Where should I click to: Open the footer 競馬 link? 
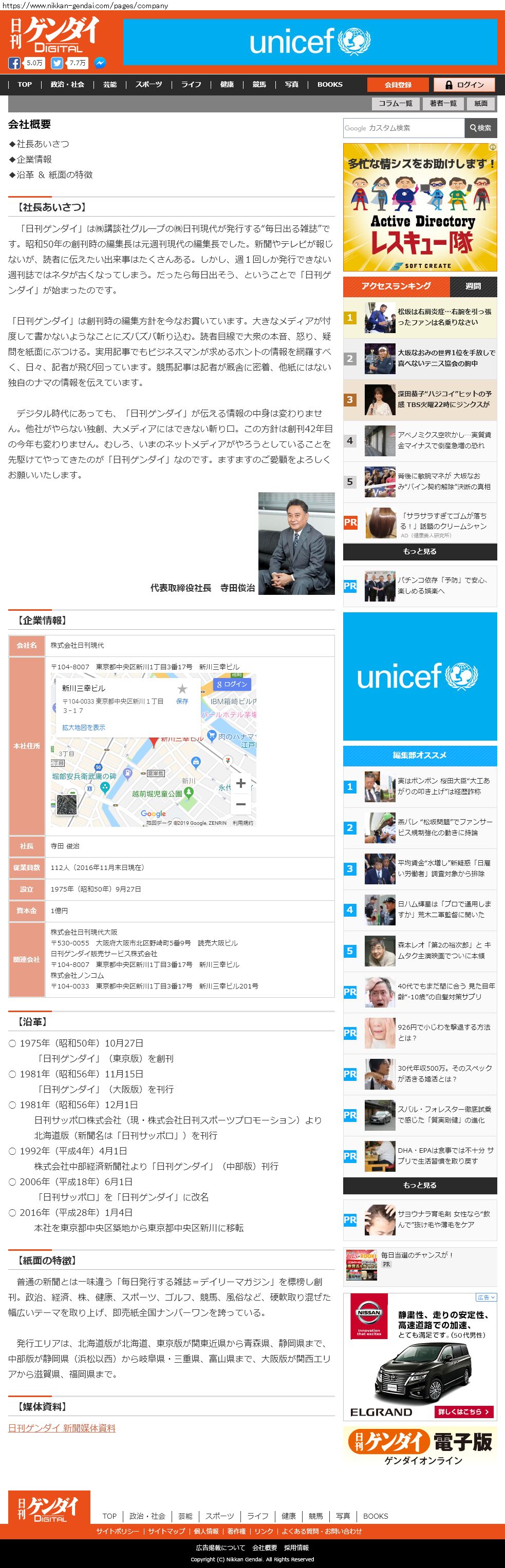tap(315, 1516)
